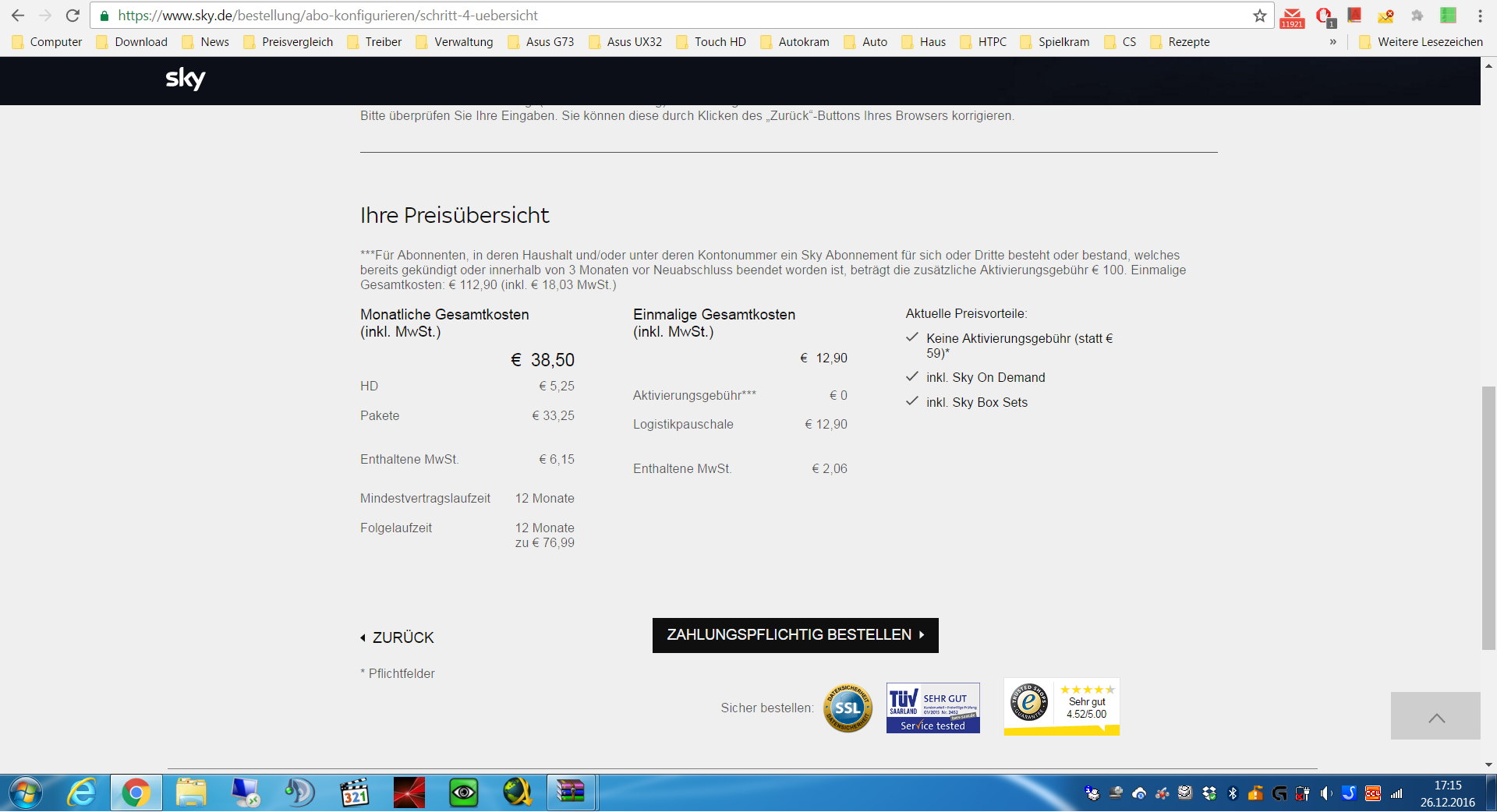Click ZAHLUNGSPFLICHTIG BESTELLEN button
1497x812 pixels.
(x=795, y=635)
